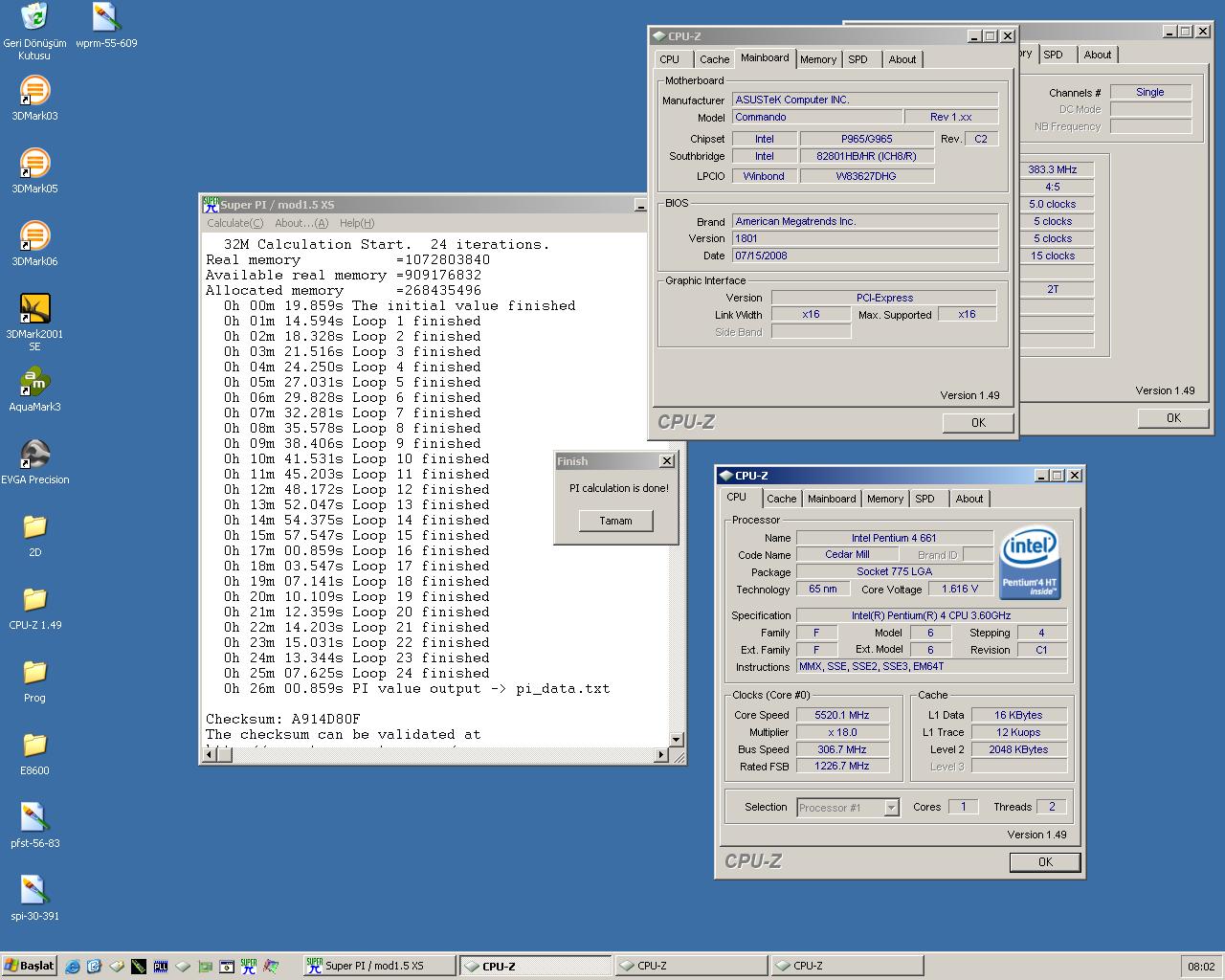Select About tab in the Mainboard CPU-Z window

(x=902, y=59)
